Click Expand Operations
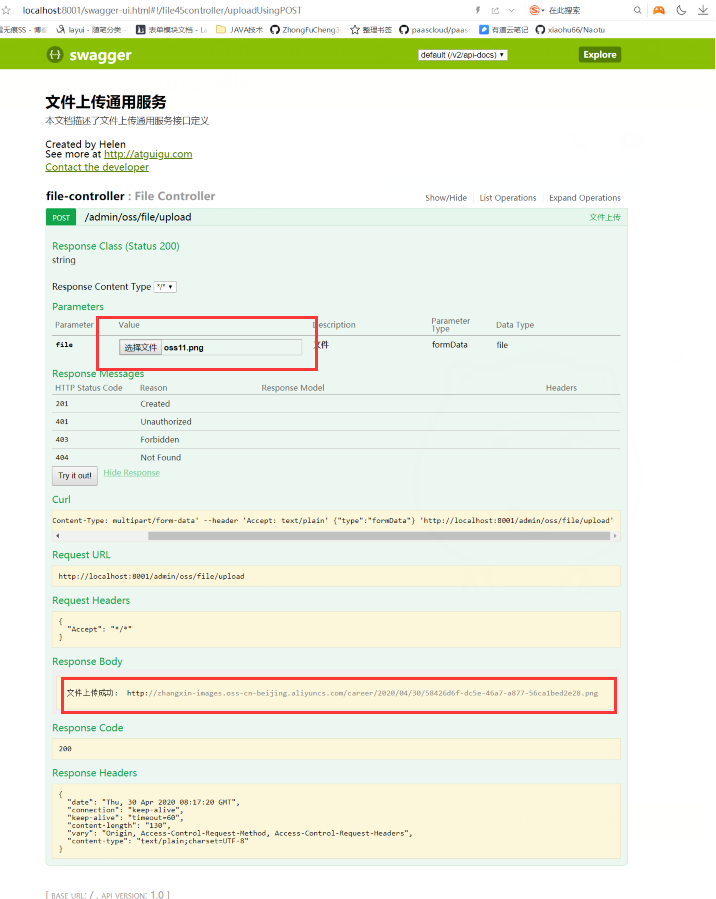 point(584,198)
